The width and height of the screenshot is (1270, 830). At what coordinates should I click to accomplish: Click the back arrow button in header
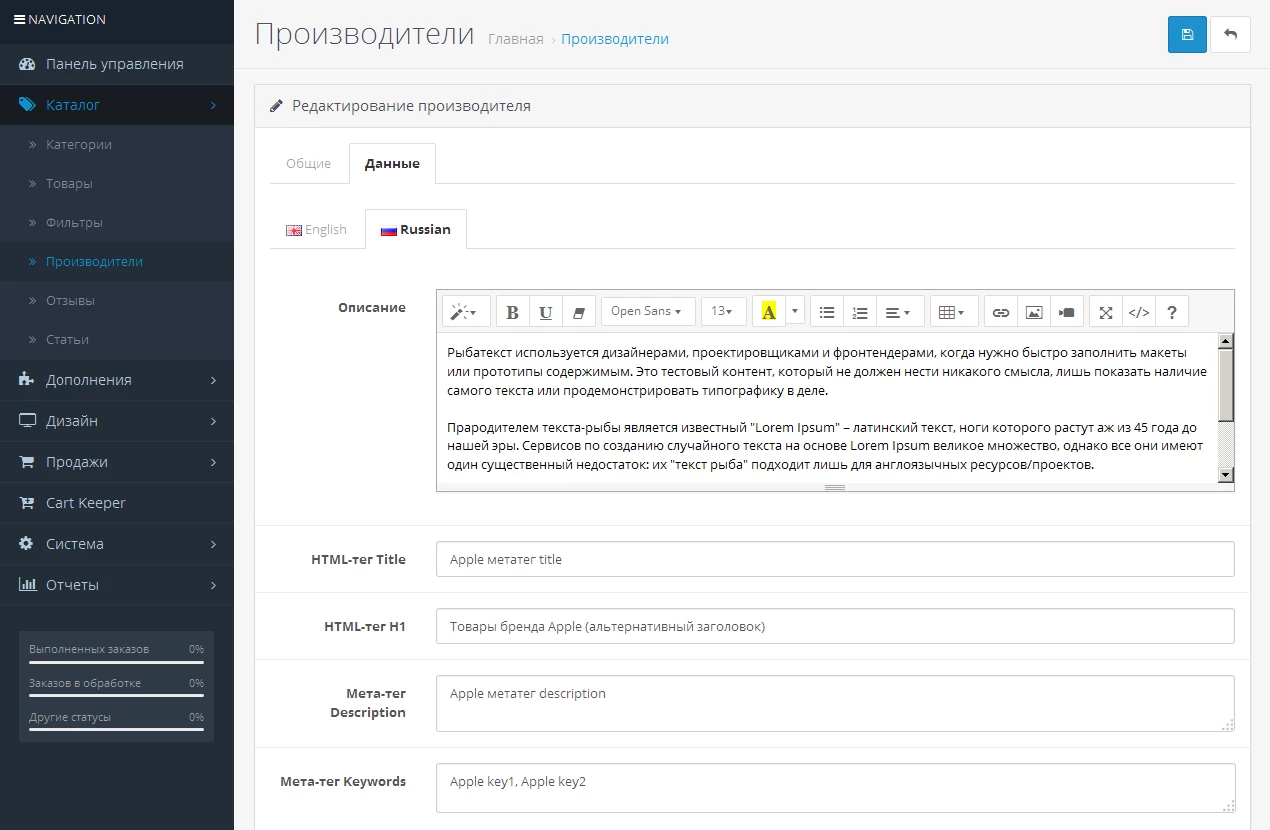[x=1230, y=34]
